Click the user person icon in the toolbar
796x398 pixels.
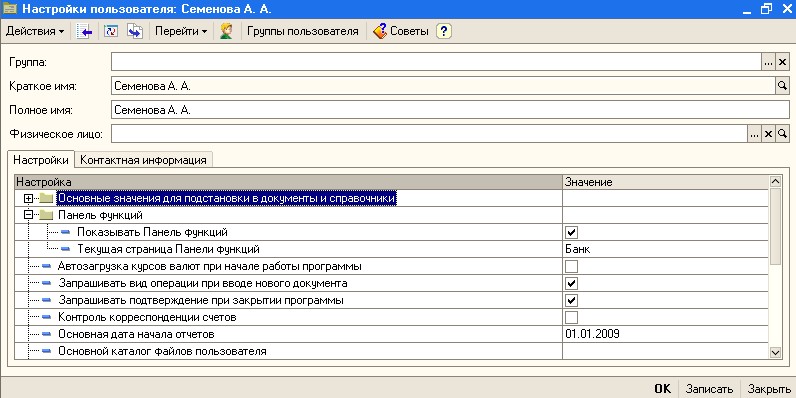226,31
